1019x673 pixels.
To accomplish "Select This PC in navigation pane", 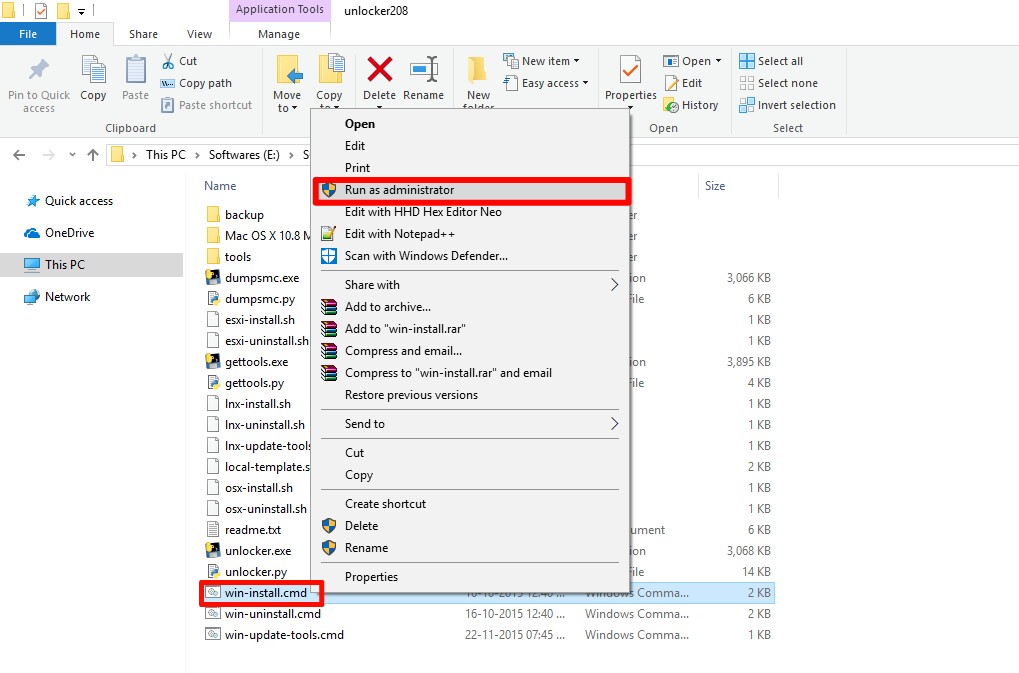I will [x=92, y=264].
